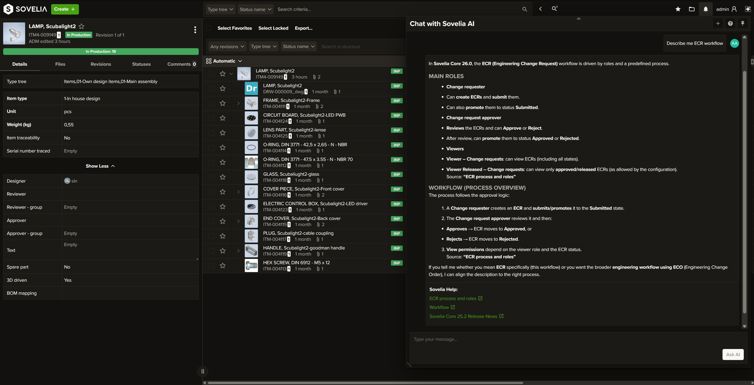Open the Any revisions dropdown
The image size is (754, 385).
[x=227, y=47]
